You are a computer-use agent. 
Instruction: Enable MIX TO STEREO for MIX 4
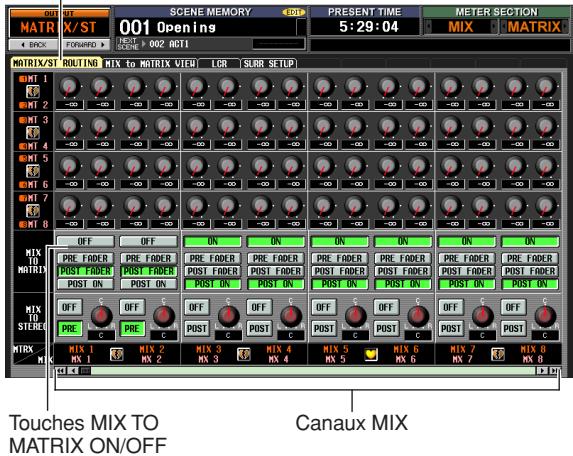click(x=259, y=307)
